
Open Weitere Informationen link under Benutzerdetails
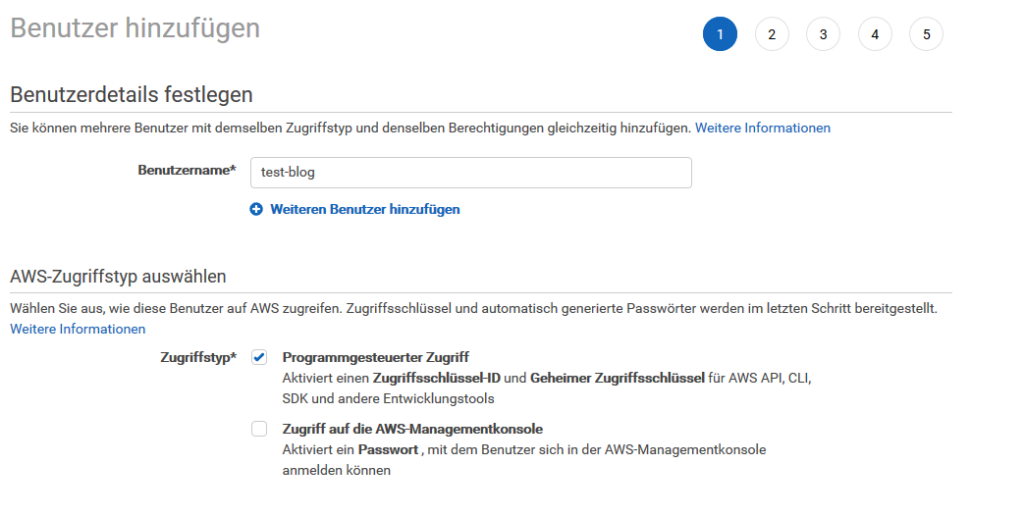pos(763,128)
